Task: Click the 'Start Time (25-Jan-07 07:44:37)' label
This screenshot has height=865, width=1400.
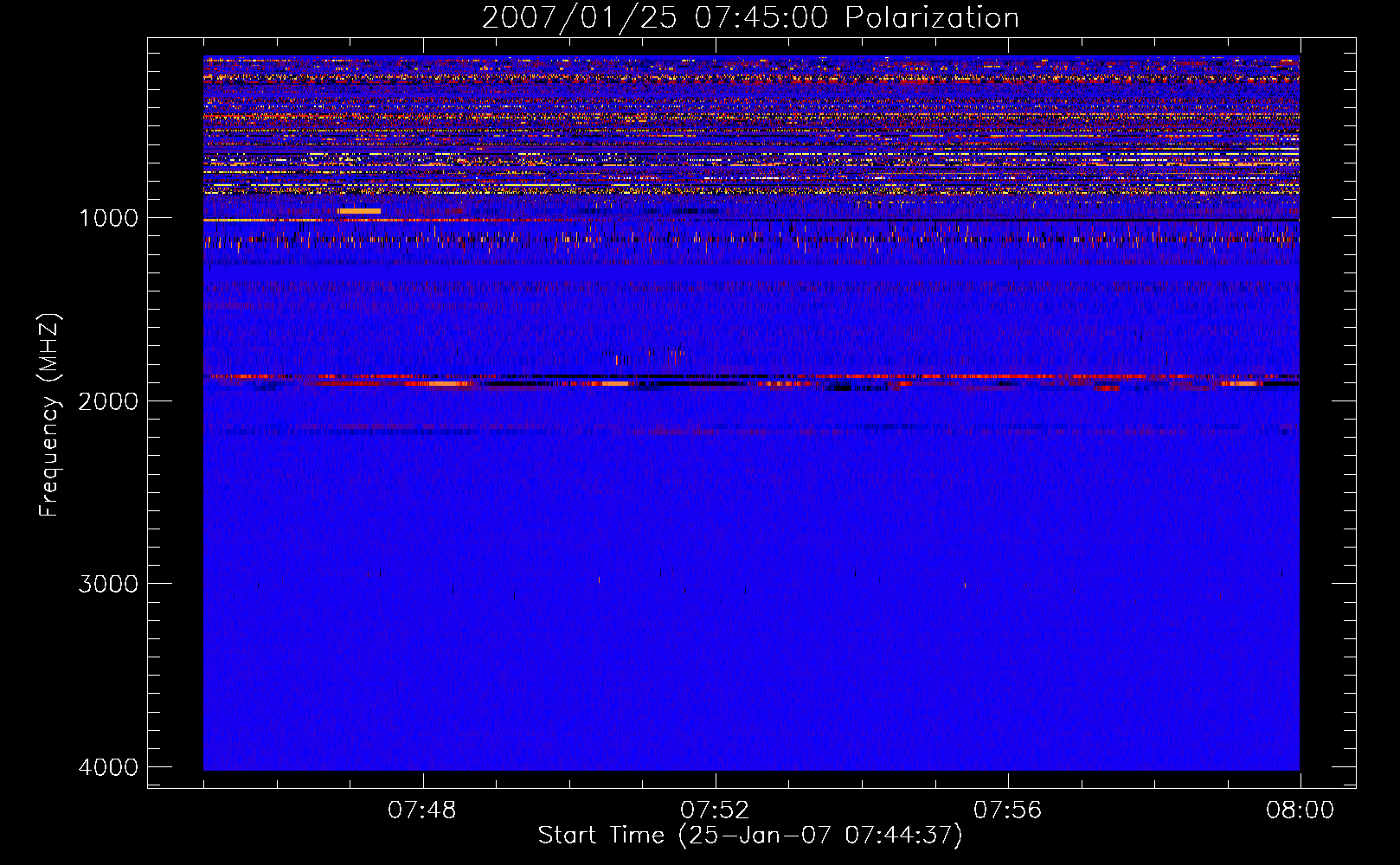Action: 750,836
